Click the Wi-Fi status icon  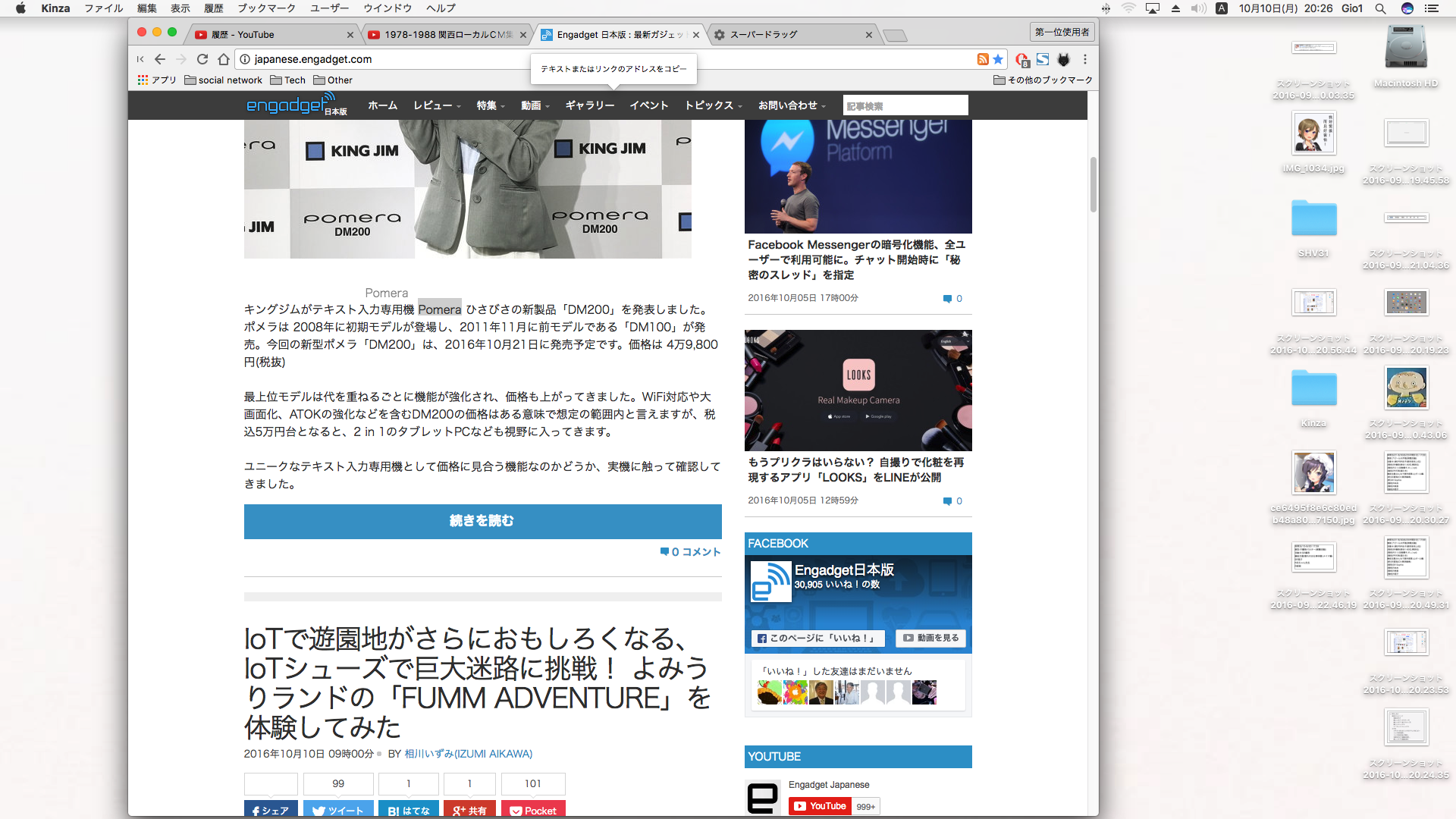(x=1128, y=8)
